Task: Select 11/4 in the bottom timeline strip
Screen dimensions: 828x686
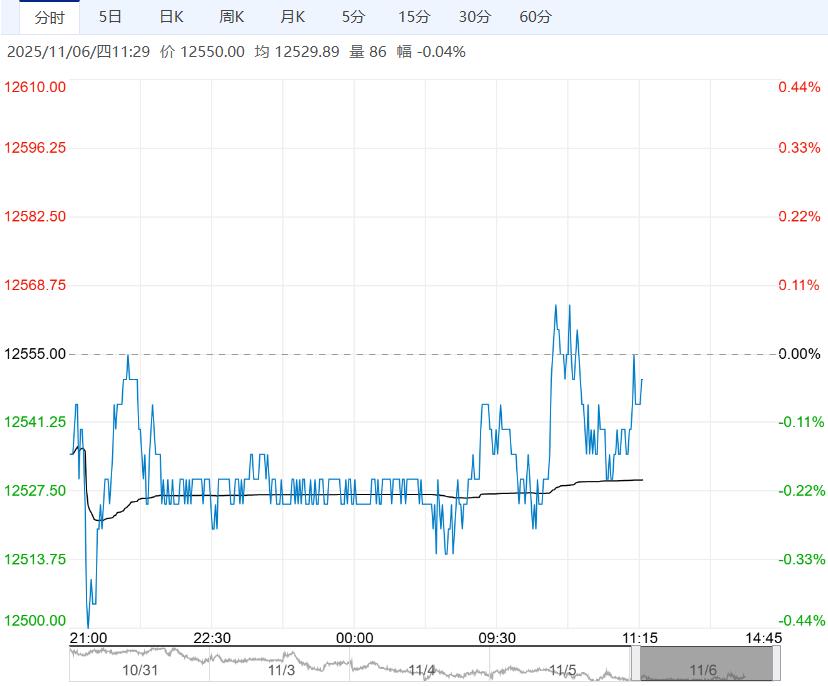Action: coord(421,669)
